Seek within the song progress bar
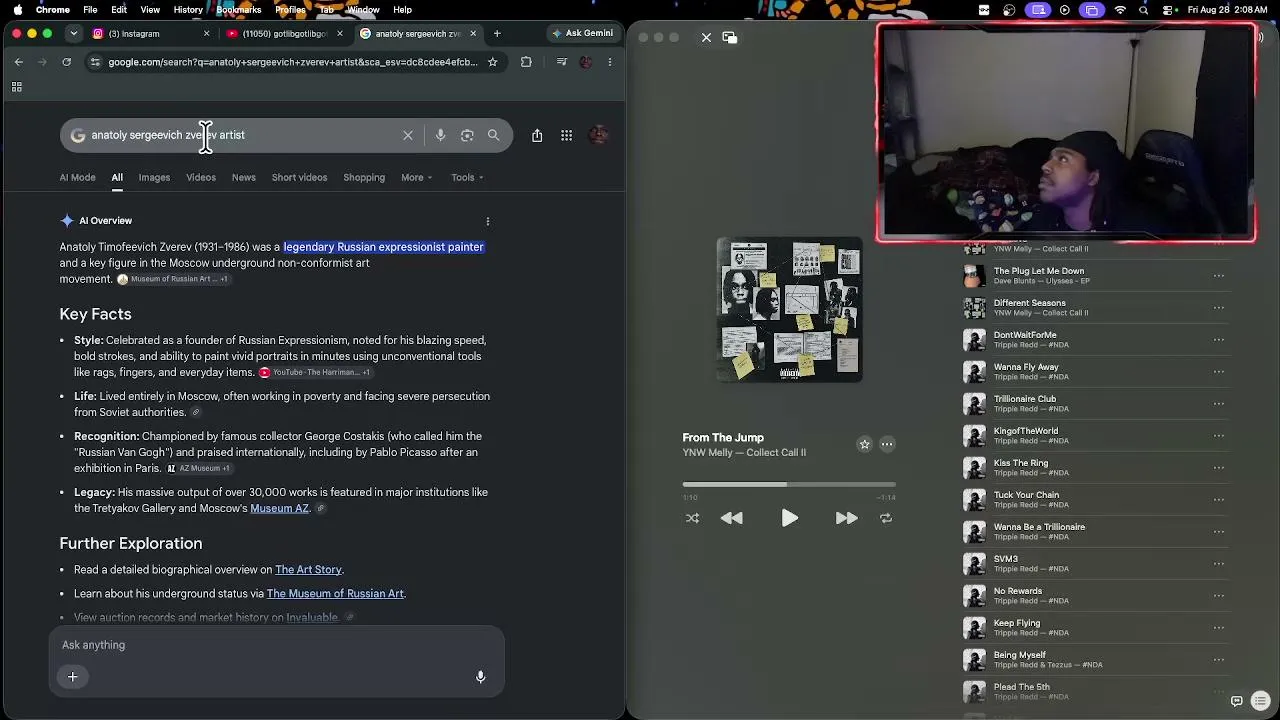Image resolution: width=1280 pixels, height=720 pixels. (789, 485)
